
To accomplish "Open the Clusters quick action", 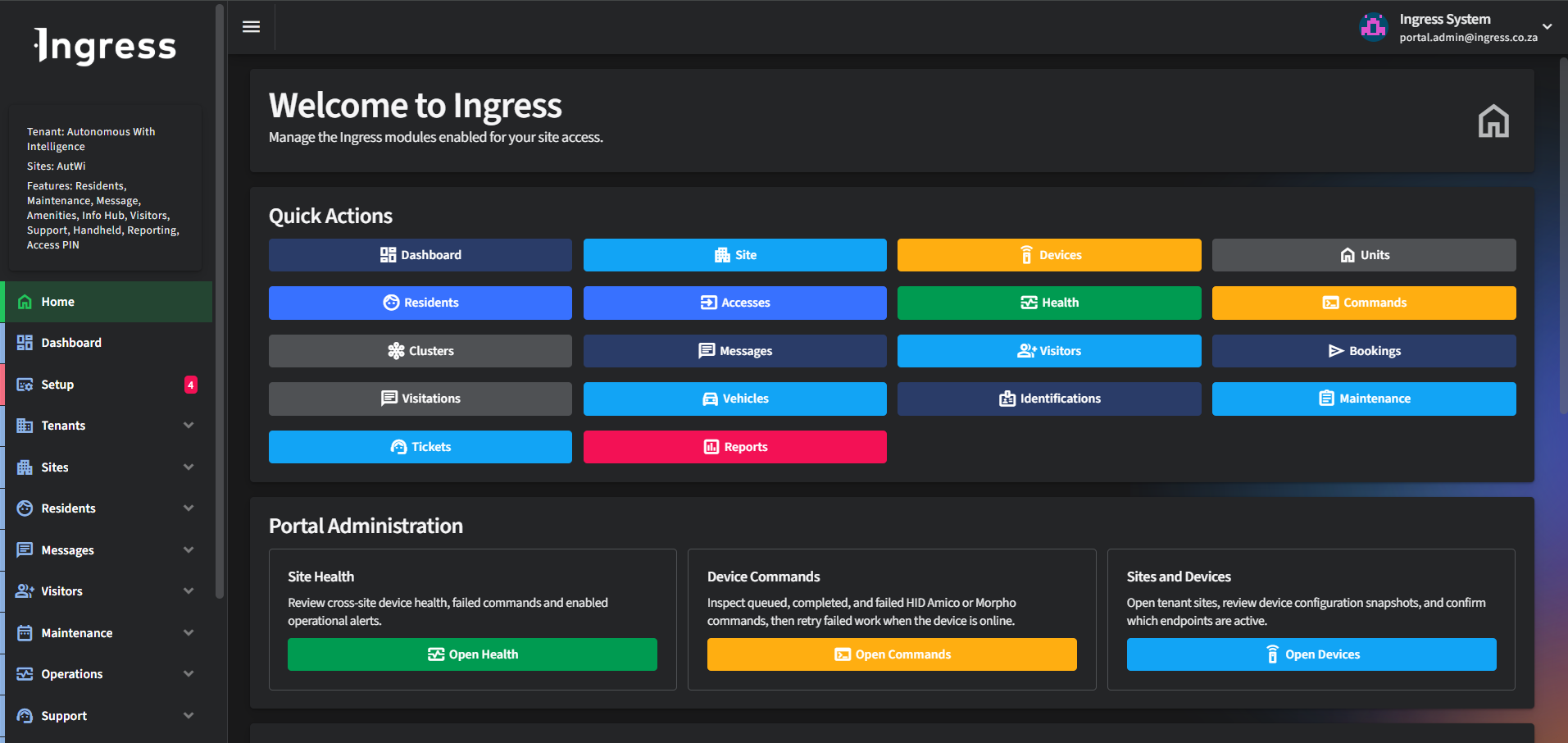I will coord(420,351).
